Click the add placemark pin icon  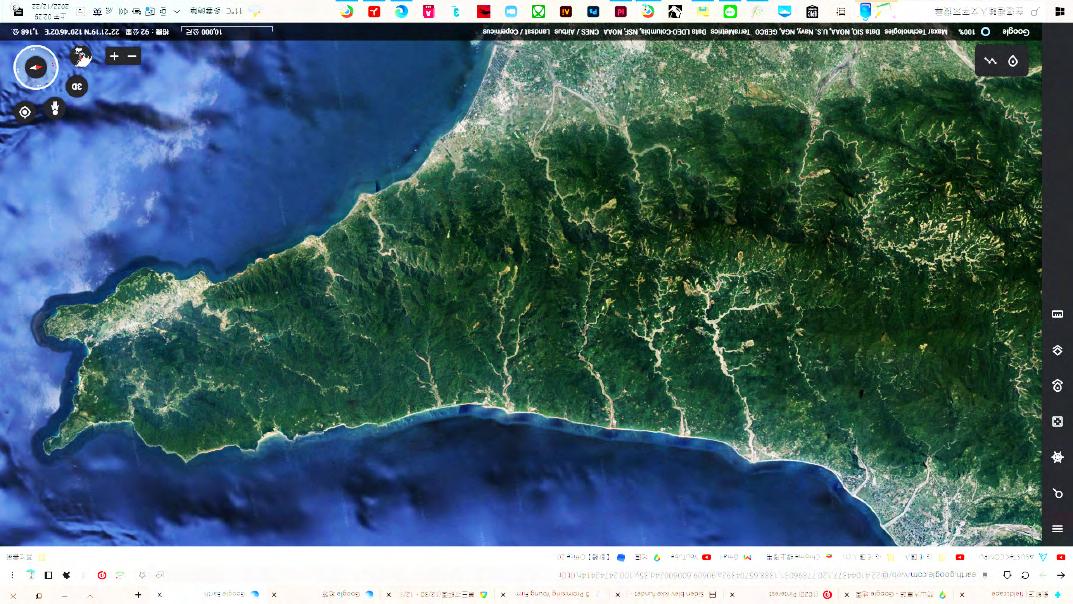click(x=1013, y=61)
